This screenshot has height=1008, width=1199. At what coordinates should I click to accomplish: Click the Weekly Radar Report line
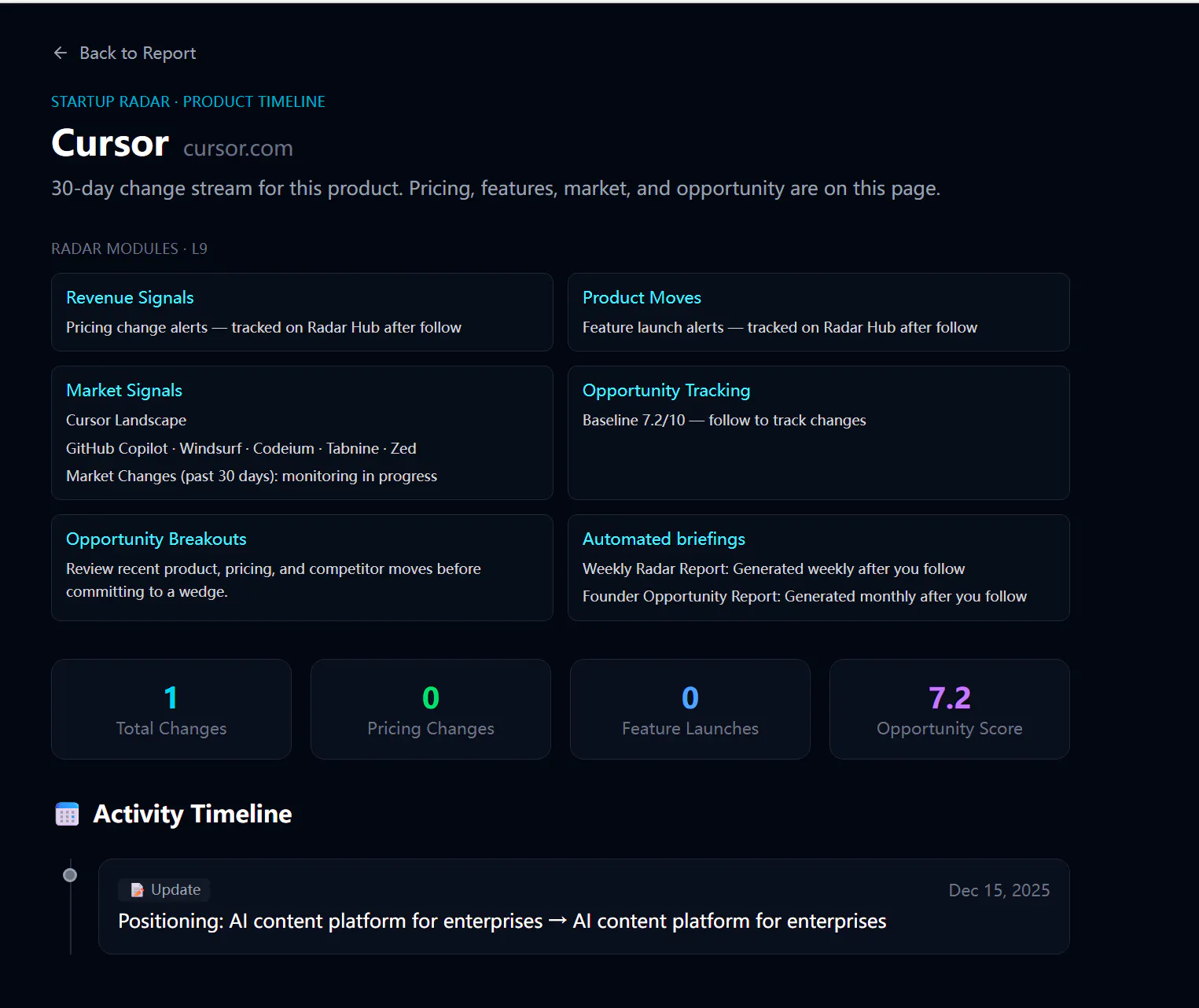click(x=774, y=568)
